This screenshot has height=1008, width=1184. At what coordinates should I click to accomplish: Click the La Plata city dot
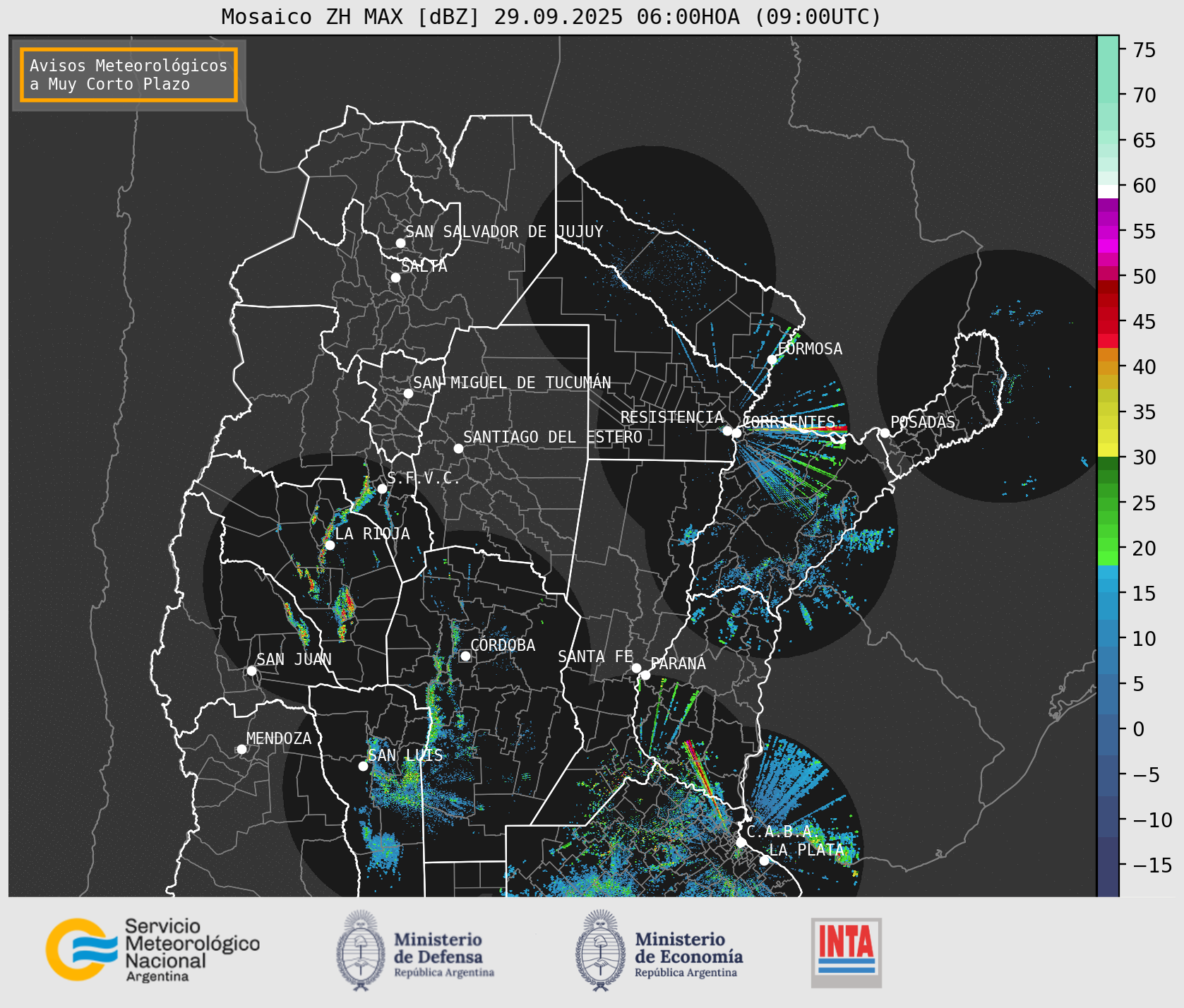tap(764, 860)
